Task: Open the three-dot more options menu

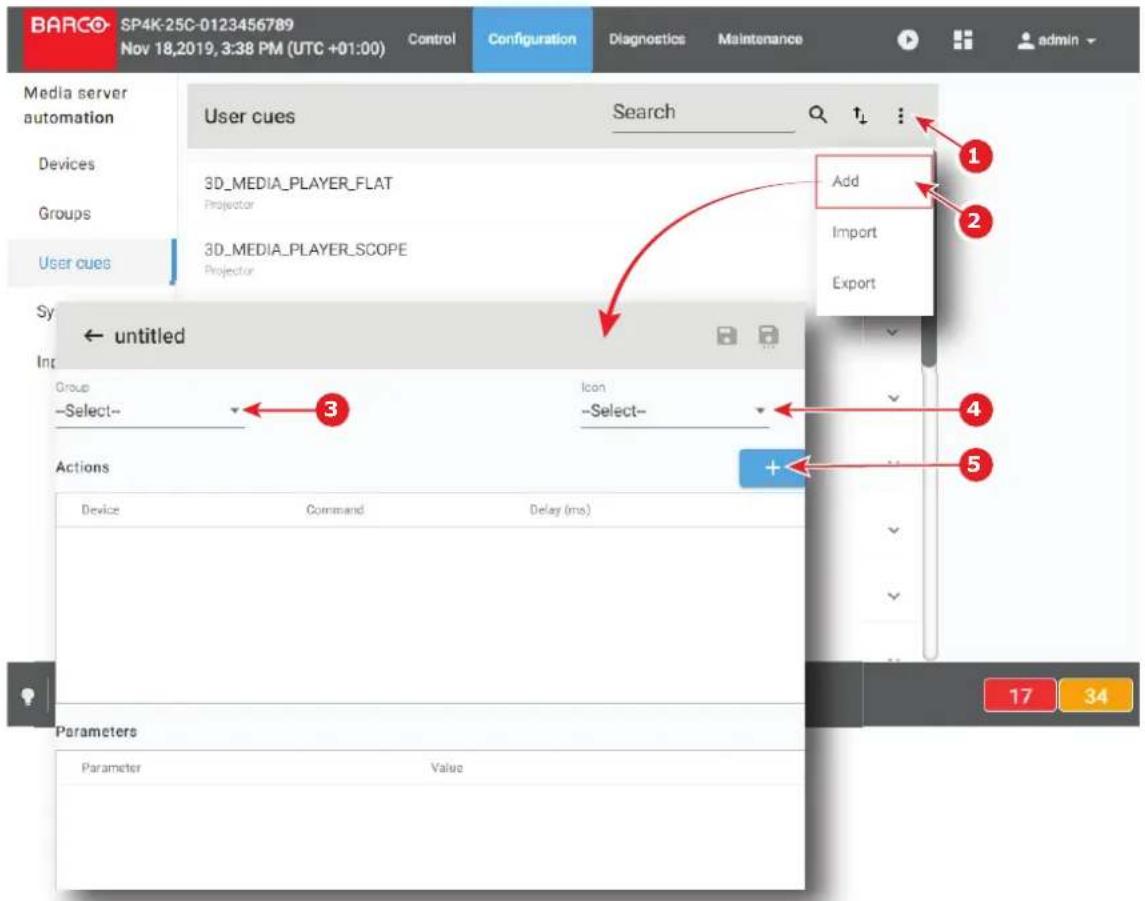Action: (900, 115)
